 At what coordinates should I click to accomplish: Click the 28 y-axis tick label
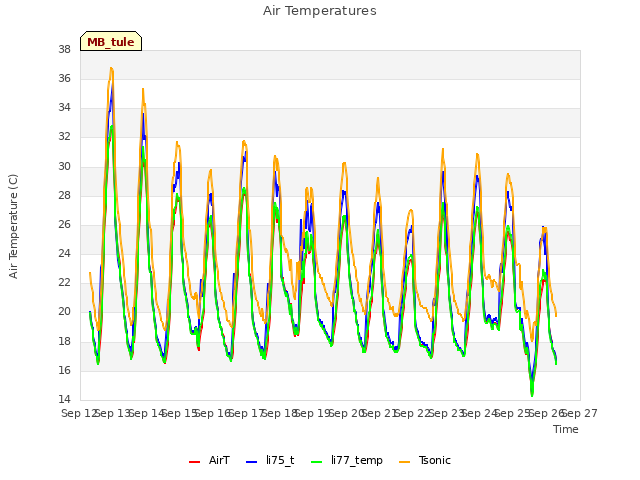[64, 195]
